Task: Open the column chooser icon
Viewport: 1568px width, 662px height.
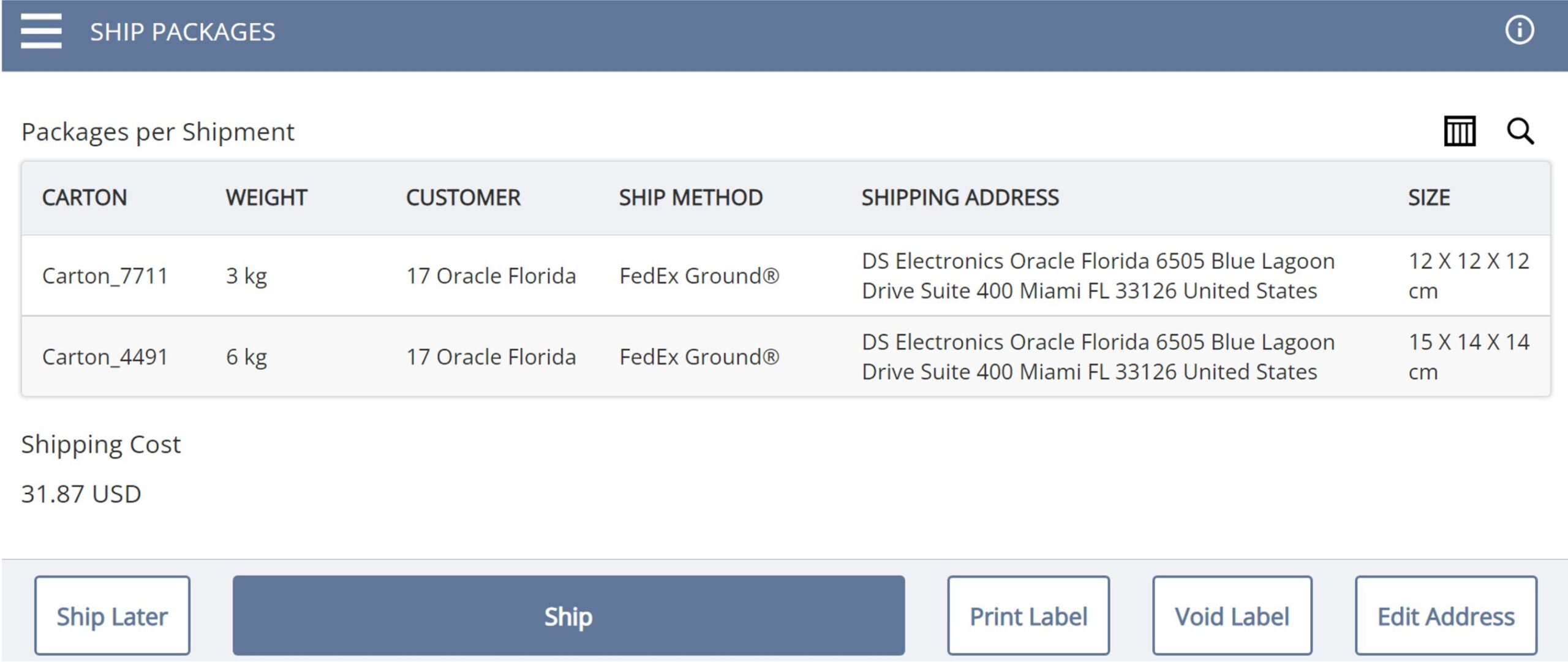Action: point(1460,131)
